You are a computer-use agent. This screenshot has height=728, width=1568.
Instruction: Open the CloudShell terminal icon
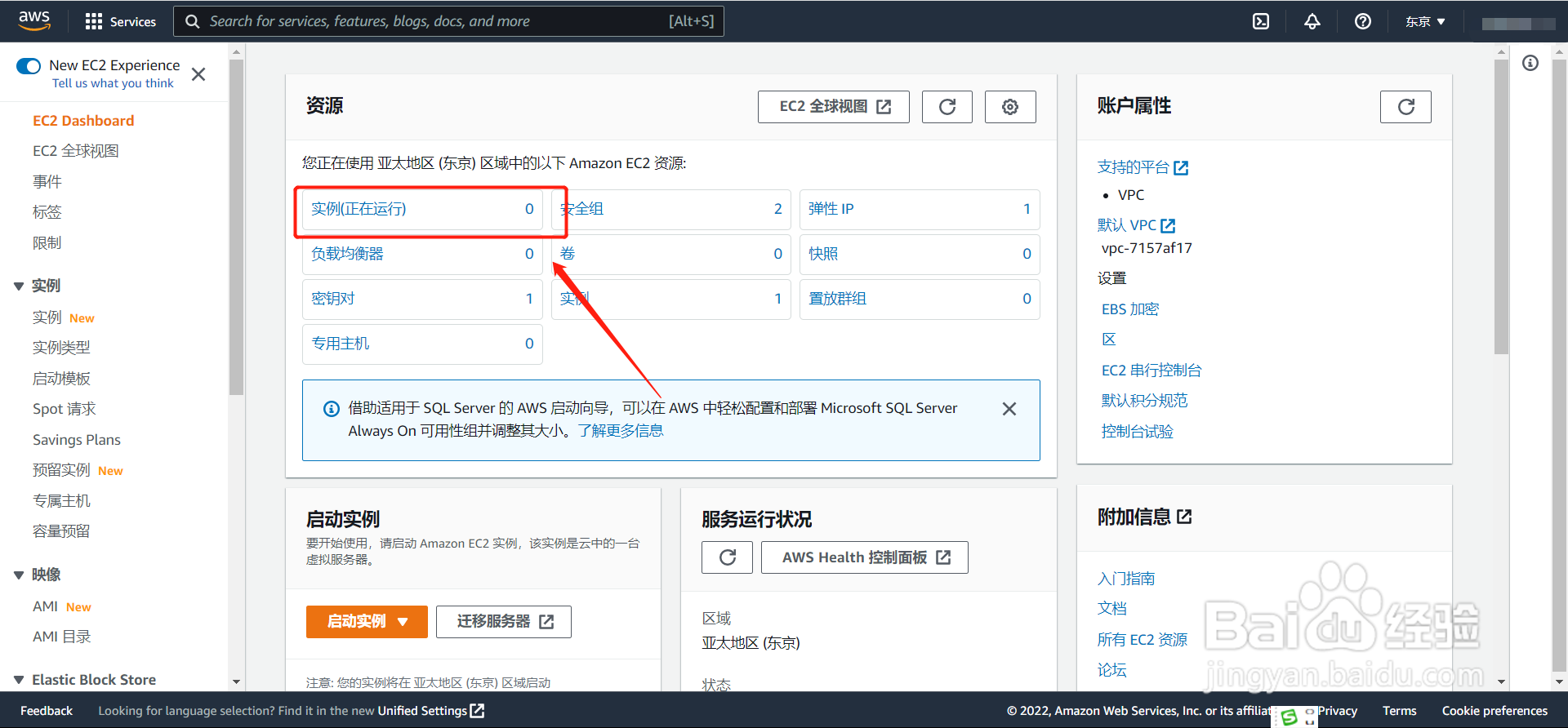coord(1261,21)
